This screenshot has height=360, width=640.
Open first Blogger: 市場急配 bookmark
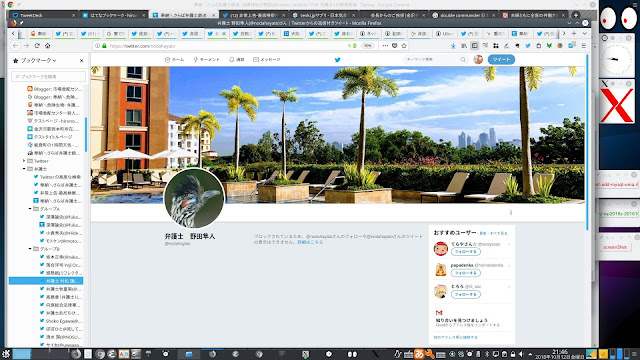click(55, 89)
